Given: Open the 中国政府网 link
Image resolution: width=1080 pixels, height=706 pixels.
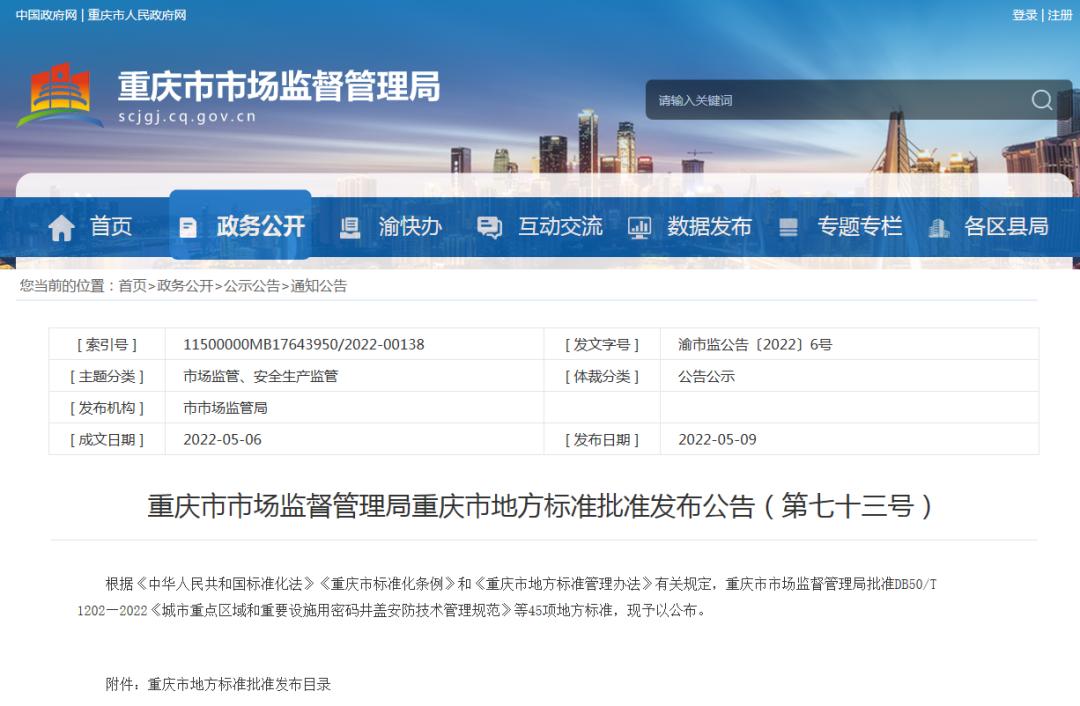Looking at the screenshot, I should click(x=46, y=15).
